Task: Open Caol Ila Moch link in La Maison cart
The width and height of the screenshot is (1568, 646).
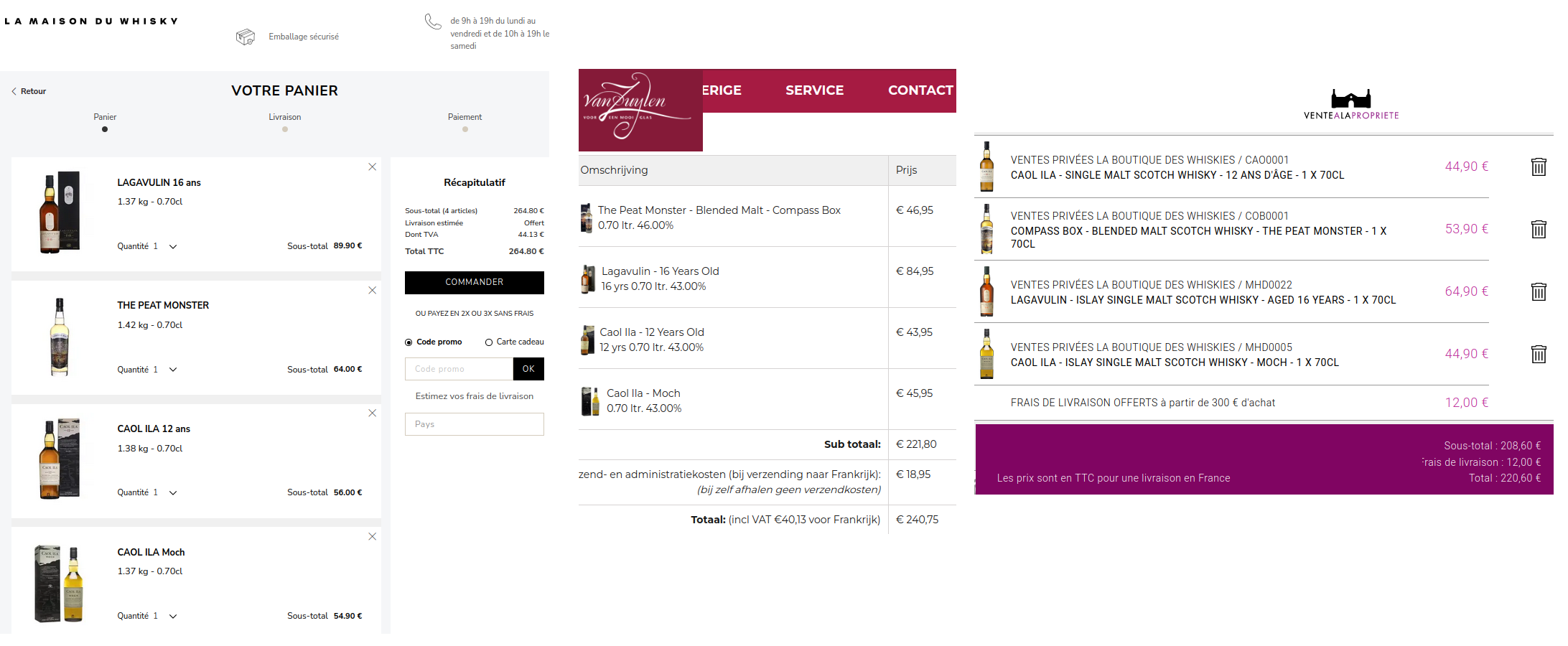Action: click(x=151, y=552)
